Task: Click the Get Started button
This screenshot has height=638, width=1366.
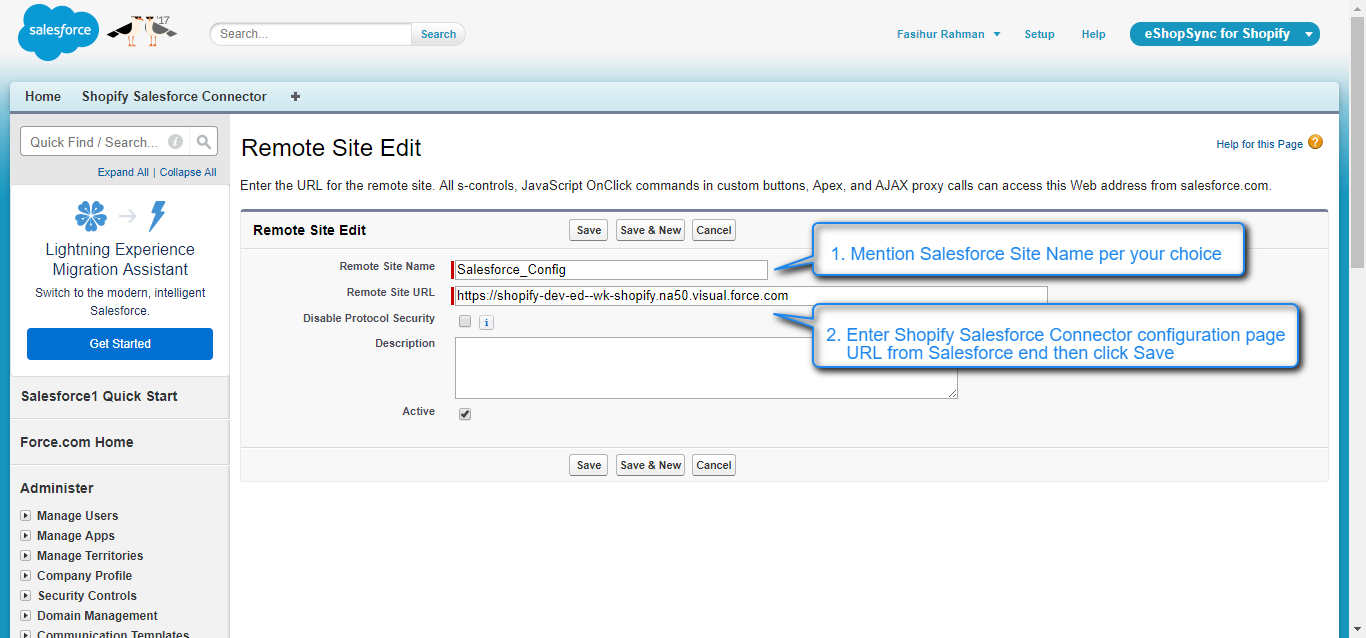Action: coord(120,344)
